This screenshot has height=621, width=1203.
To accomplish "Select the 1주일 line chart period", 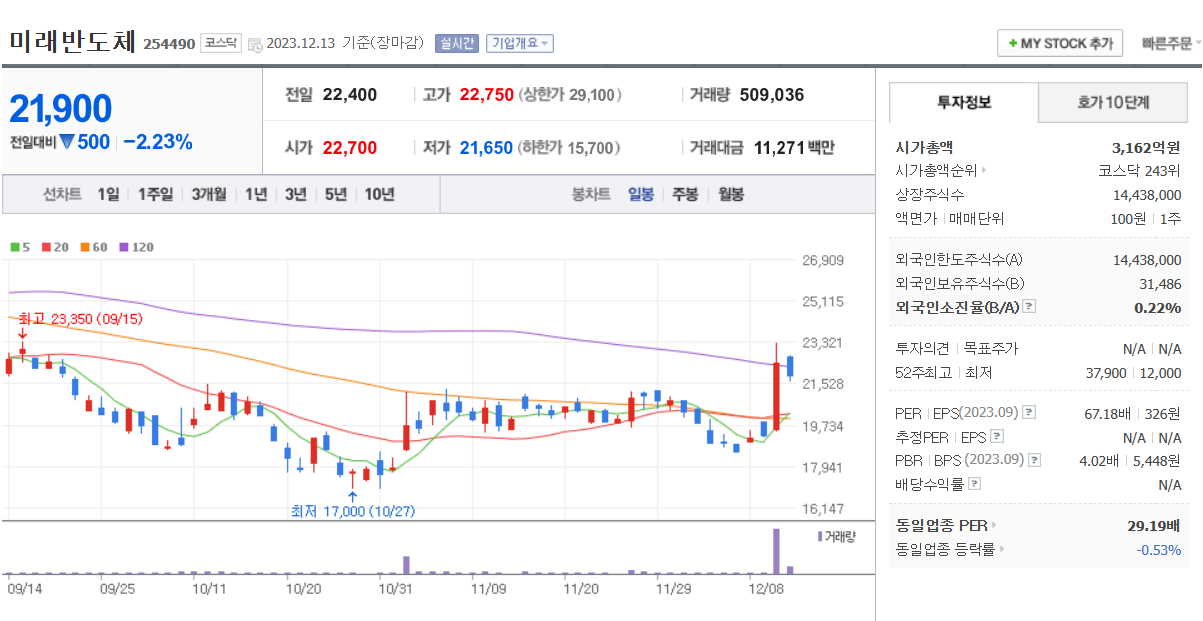I will [155, 194].
